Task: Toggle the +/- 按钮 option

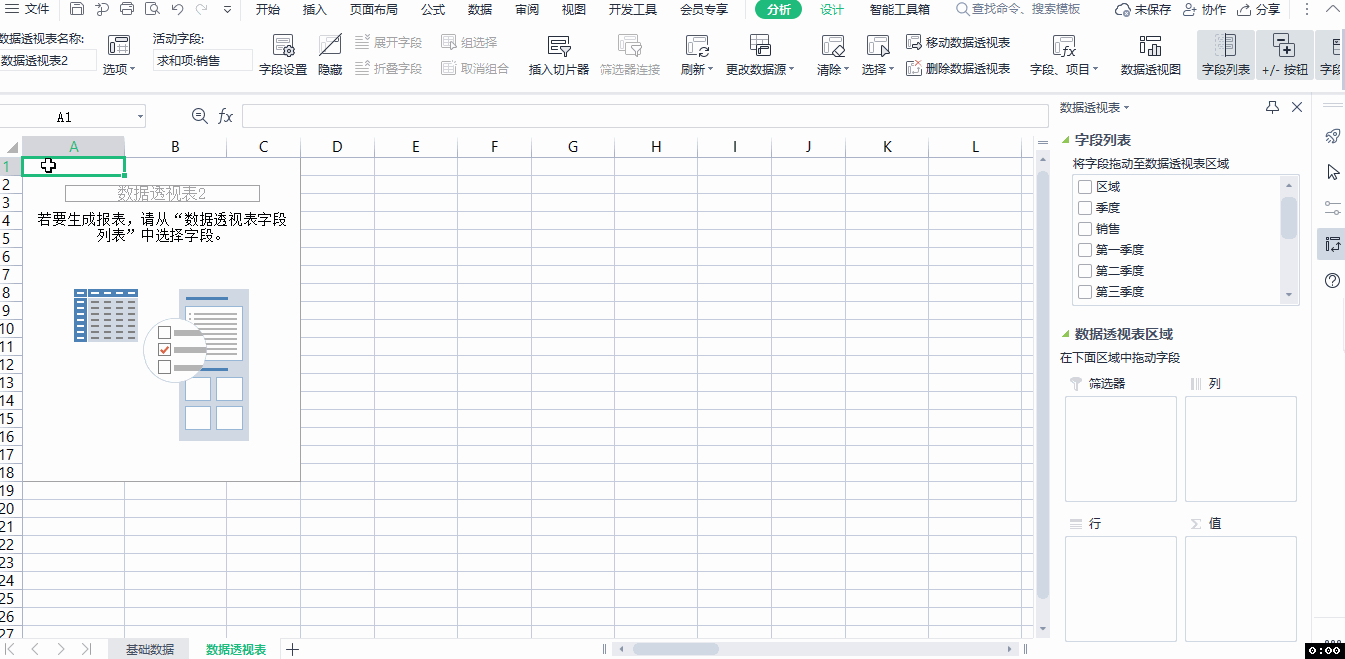Action: pos(1284,56)
